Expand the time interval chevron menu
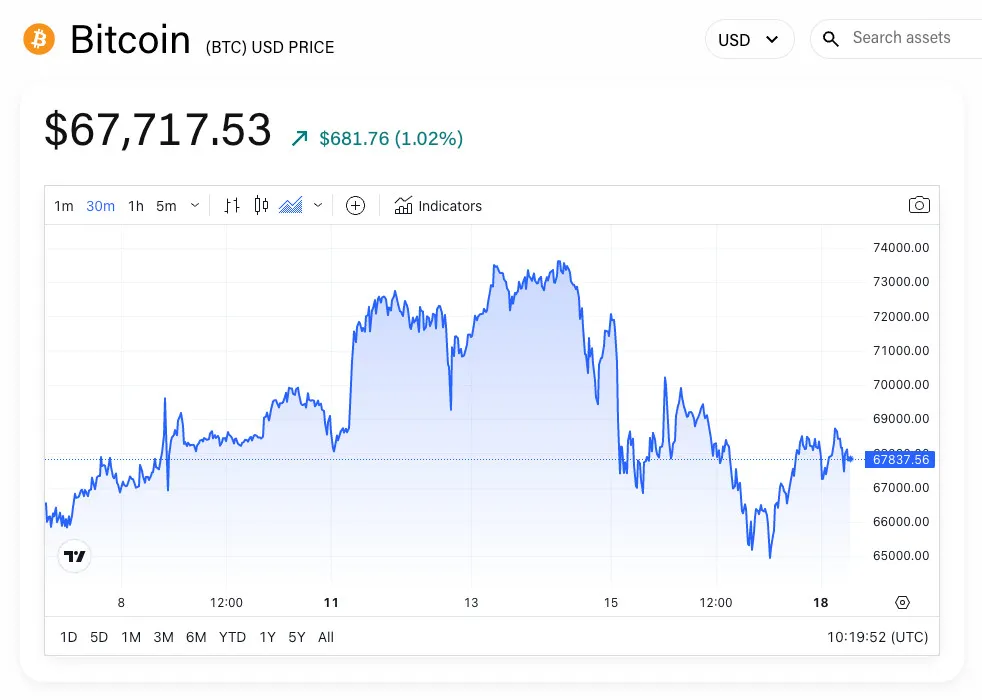Screen dimensions: 982x700 coord(195,206)
